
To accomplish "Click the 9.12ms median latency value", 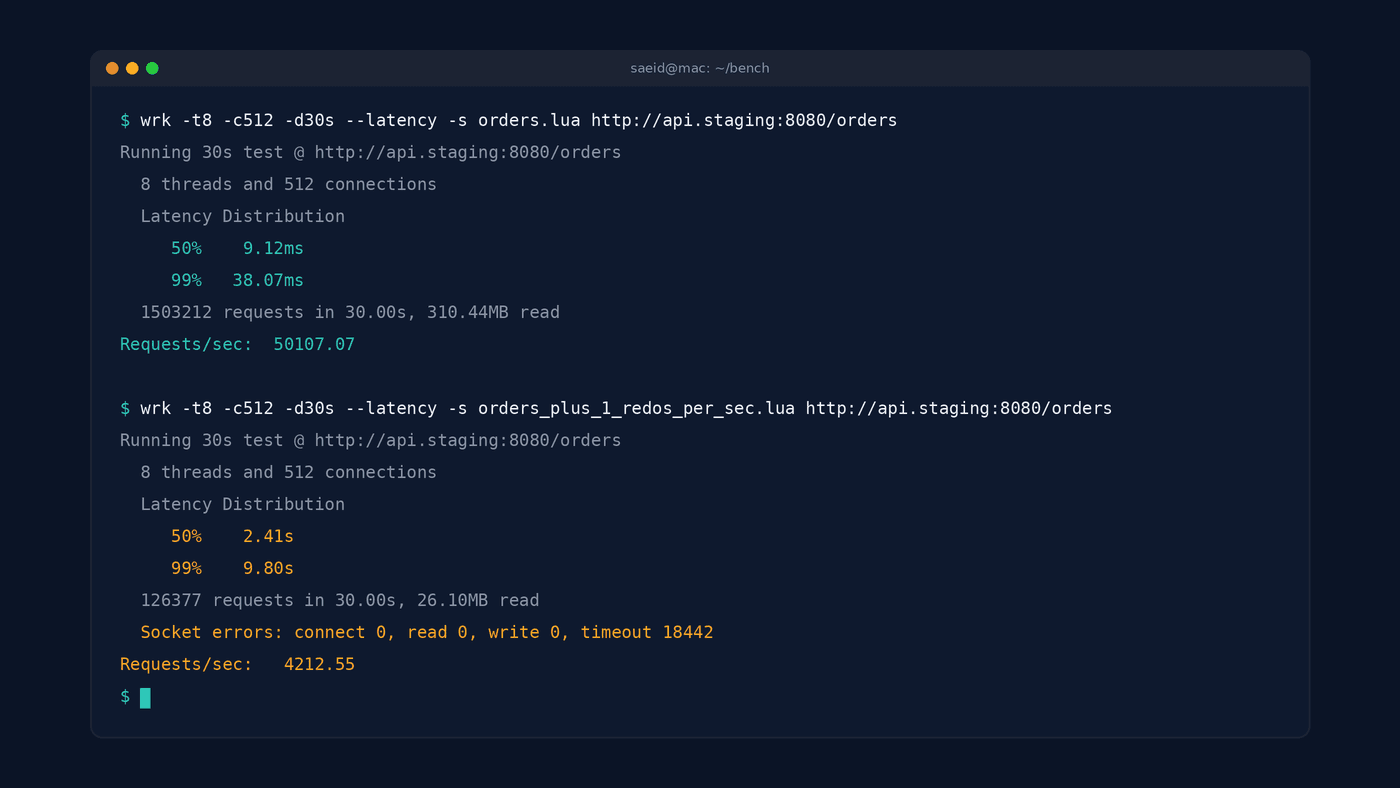I will (x=273, y=248).
